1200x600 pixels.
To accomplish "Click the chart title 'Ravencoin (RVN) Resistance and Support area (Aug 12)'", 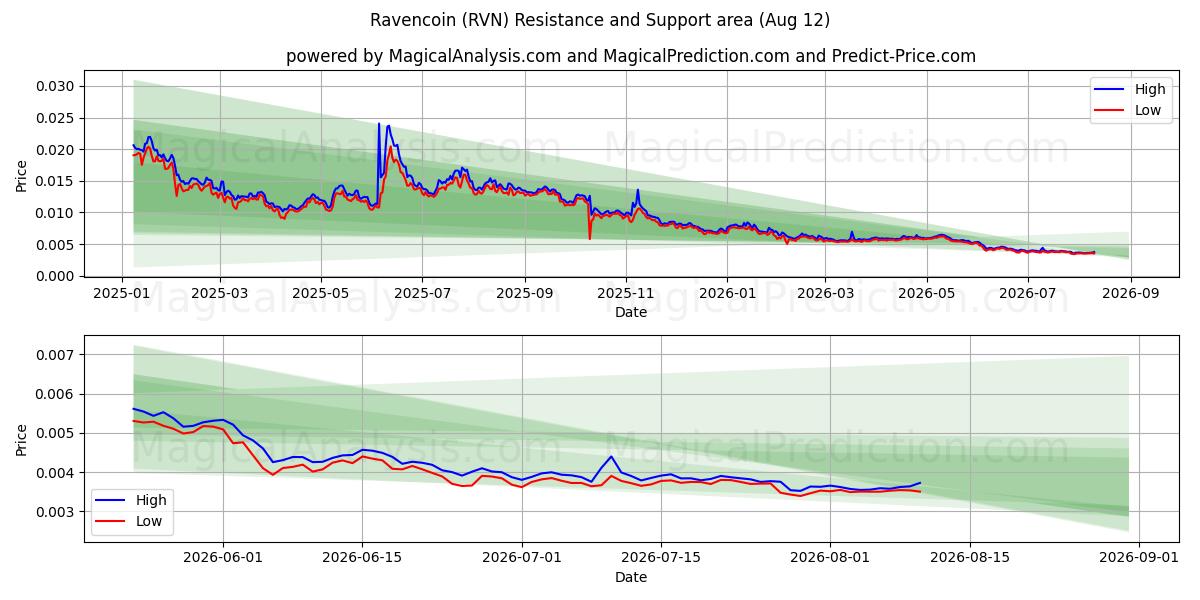I will click(600, 20).
